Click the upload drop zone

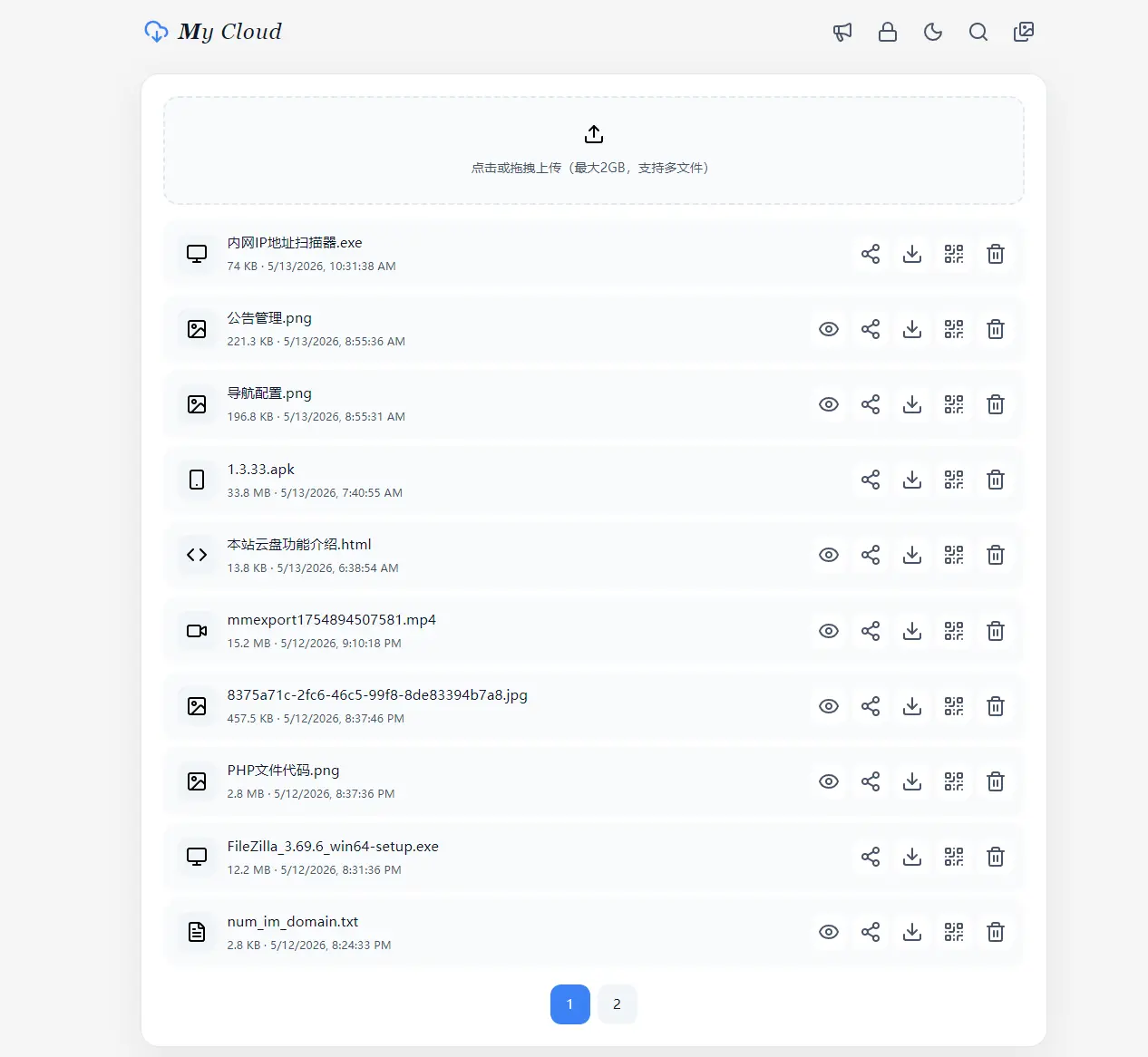click(594, 150)
